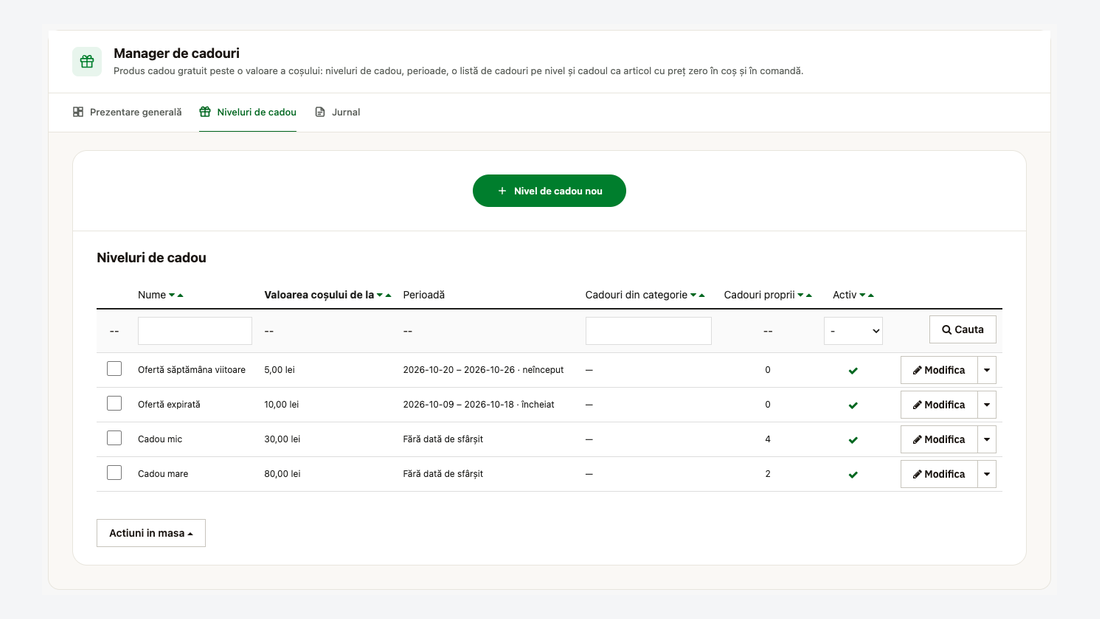1100x619 pixels.
Task: Click the active check mark for Cadou mic
Action: coord(853,440)
